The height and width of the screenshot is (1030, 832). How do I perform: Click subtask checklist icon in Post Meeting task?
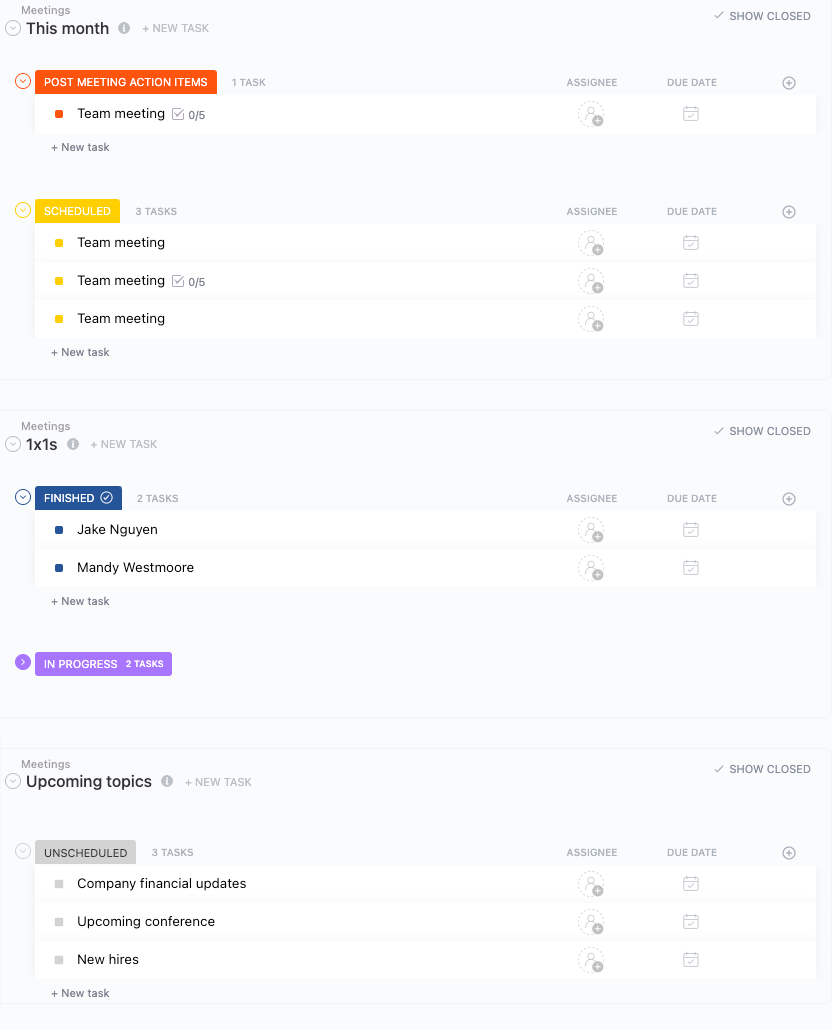tap(178, 114)
